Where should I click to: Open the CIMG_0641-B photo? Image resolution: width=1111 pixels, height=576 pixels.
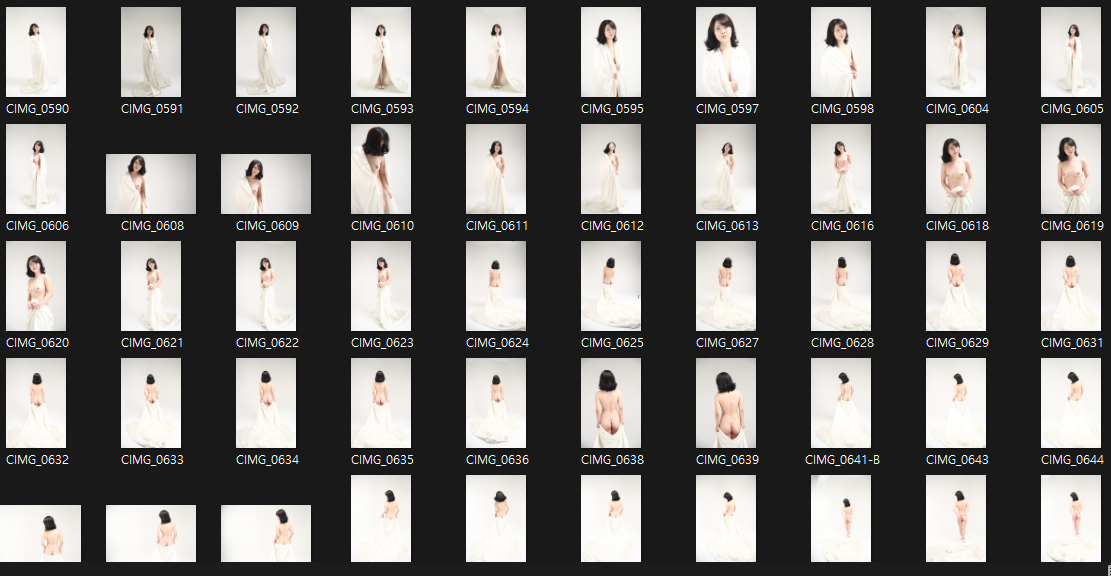841,403
